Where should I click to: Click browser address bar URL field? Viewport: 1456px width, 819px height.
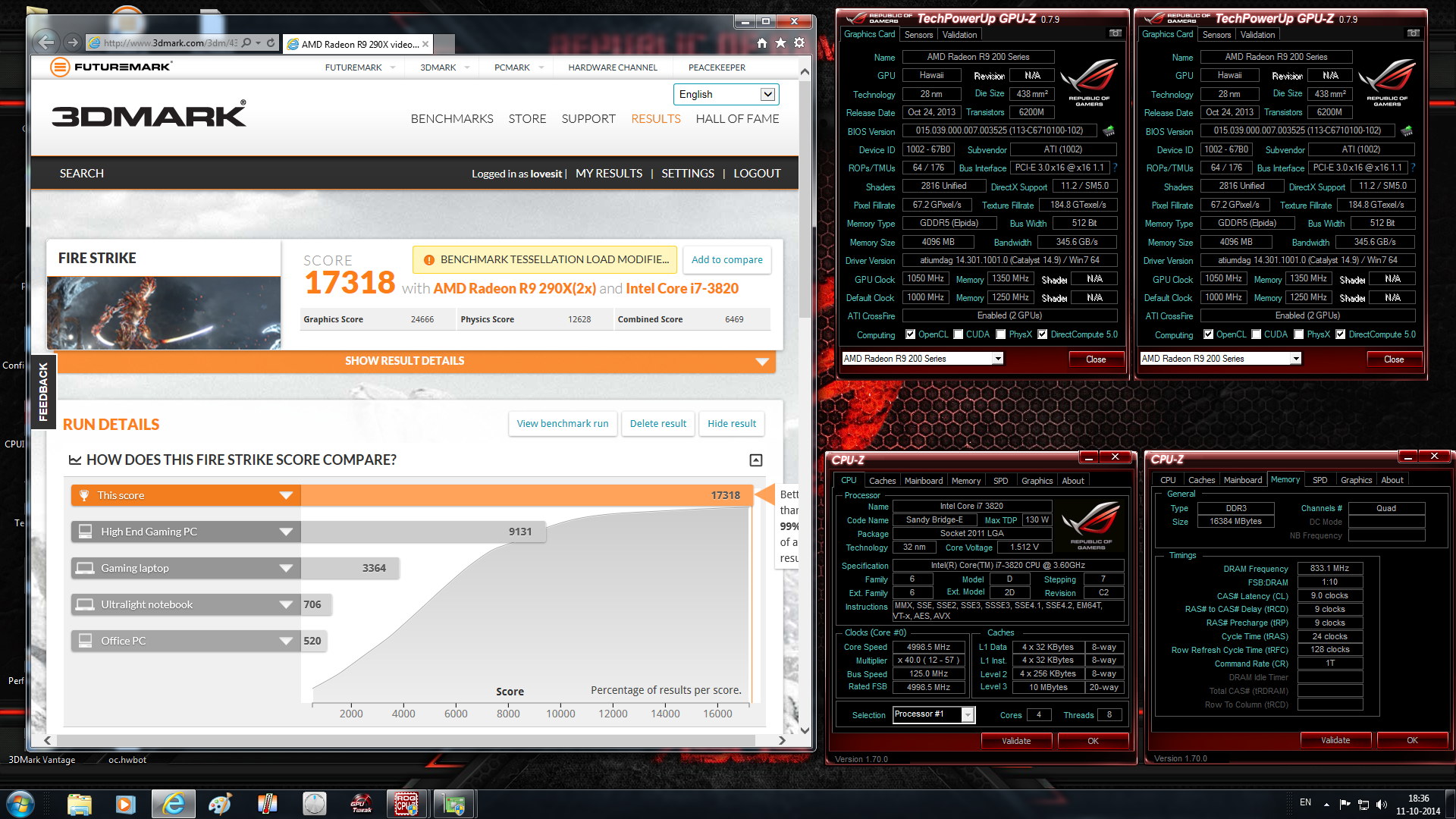[170, 43]
